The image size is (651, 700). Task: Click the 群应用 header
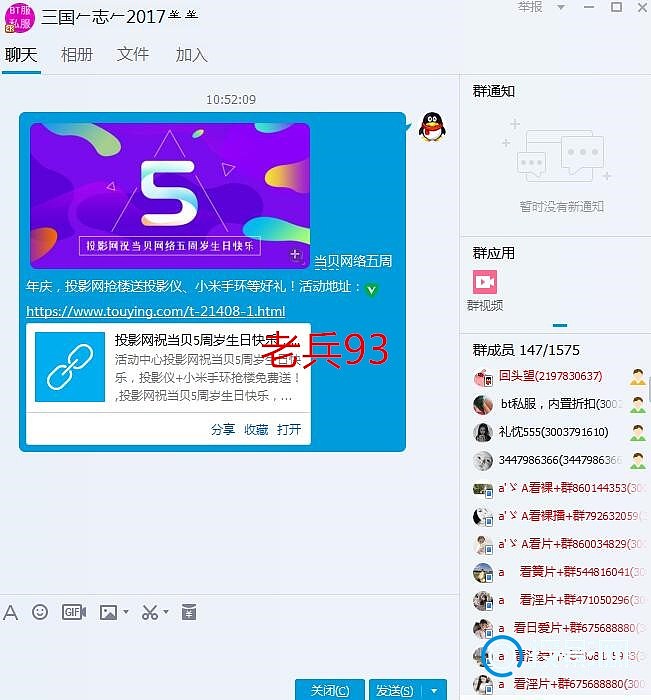[x=494, y=253]
